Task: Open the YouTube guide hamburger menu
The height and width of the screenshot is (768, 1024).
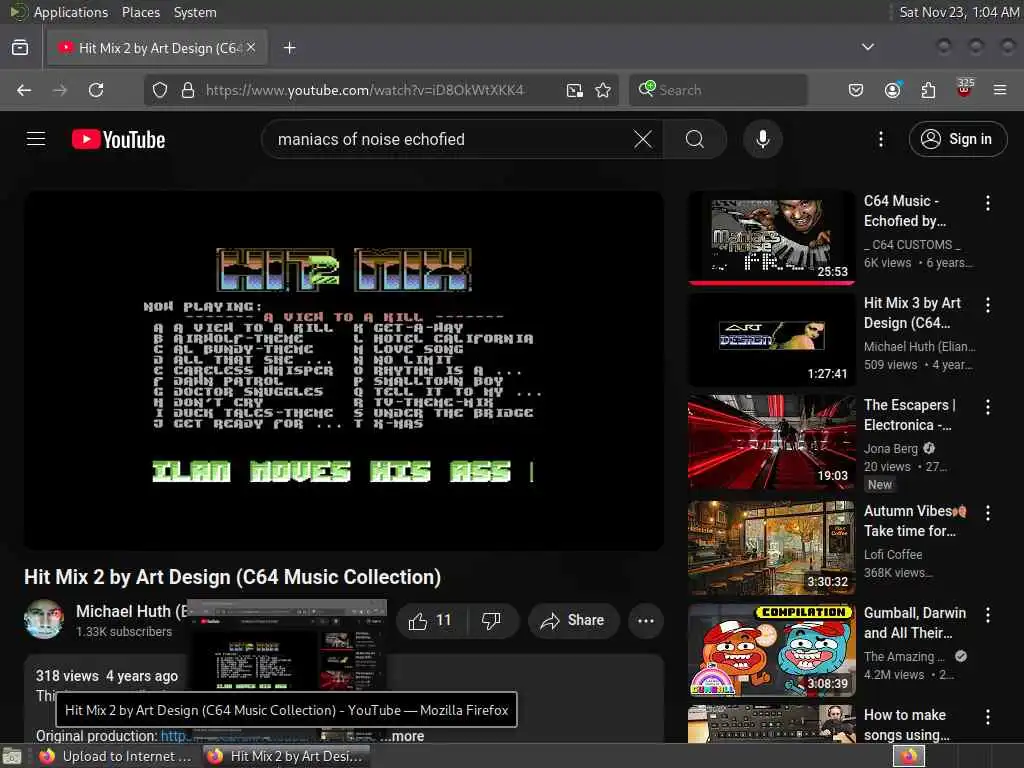Action: click(36, 139)
